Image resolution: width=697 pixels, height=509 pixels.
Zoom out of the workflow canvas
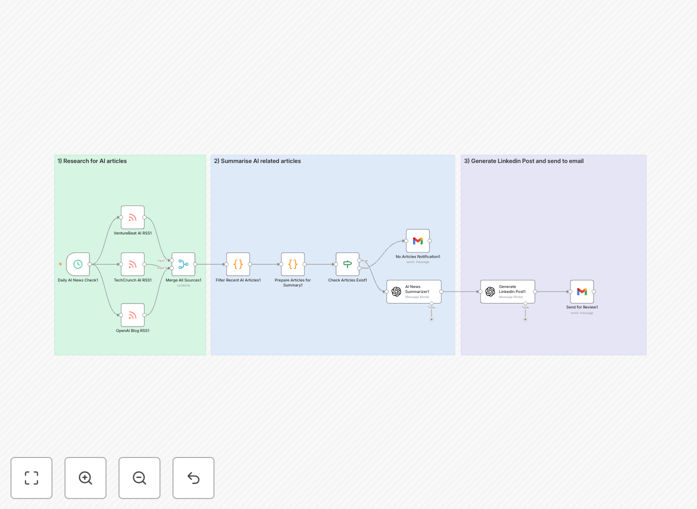(139, 478)
